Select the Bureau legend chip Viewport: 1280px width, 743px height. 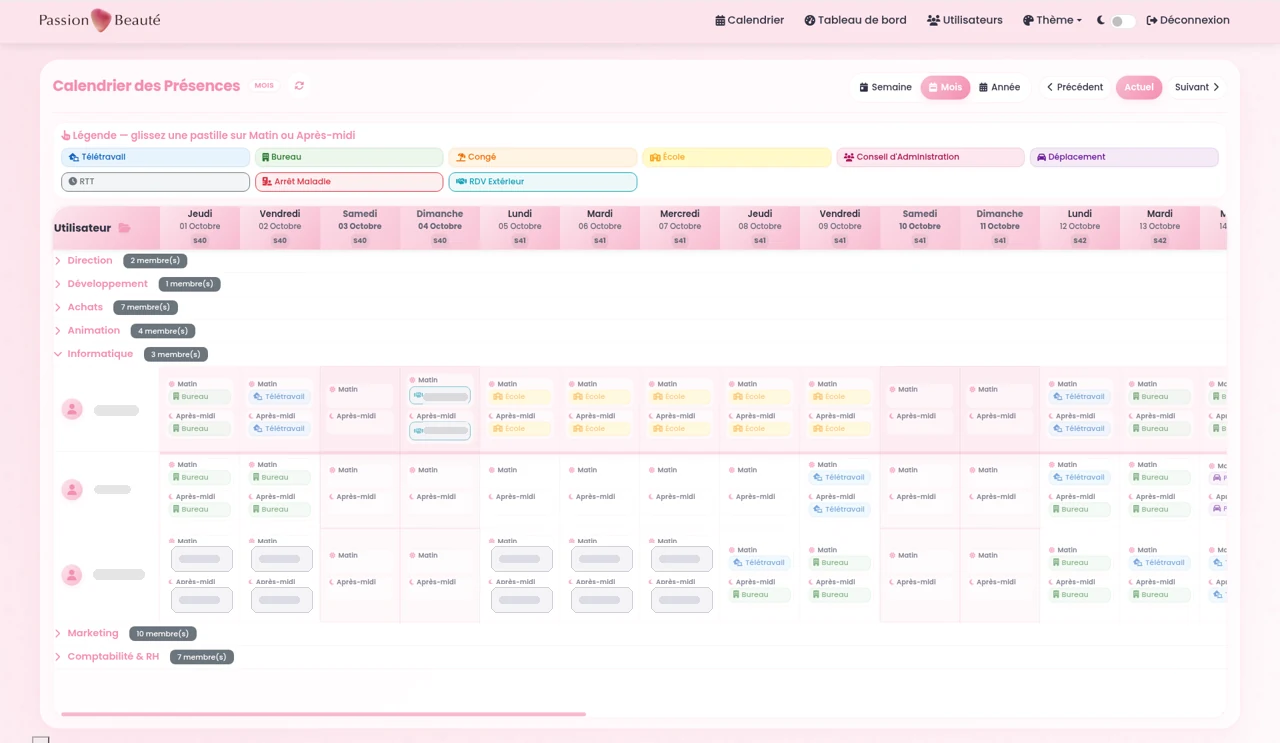pyautogui.click(x=349, y=157)
